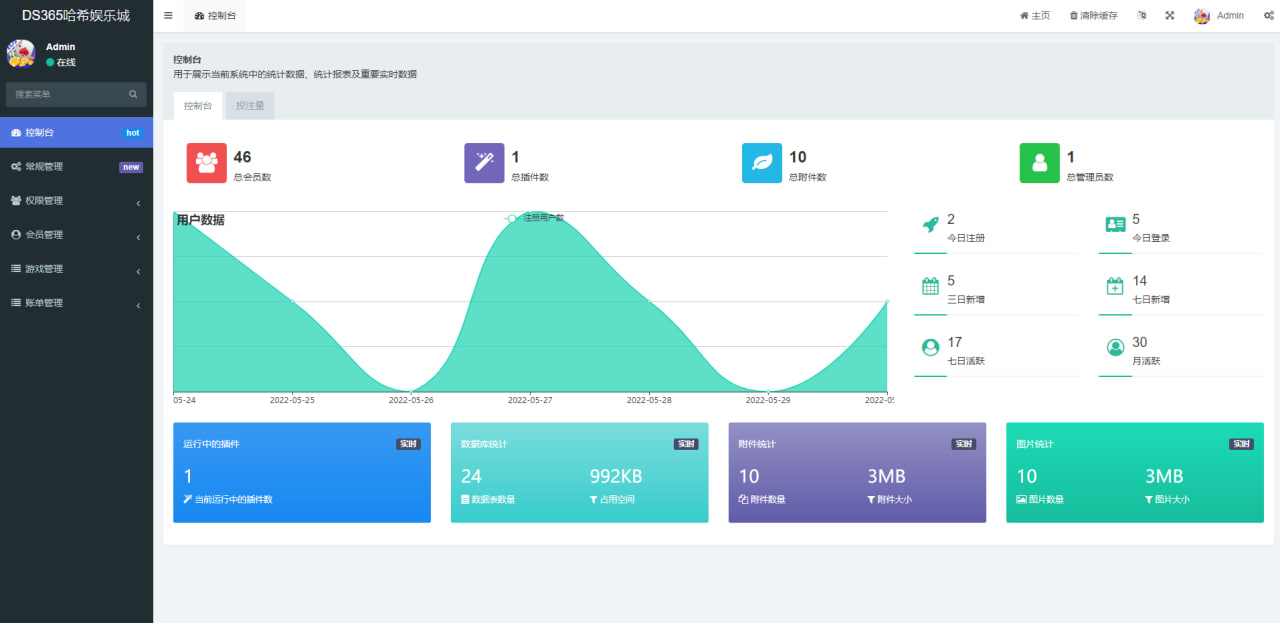Expand the 权限管理 sidebar menu

point(76,201)
